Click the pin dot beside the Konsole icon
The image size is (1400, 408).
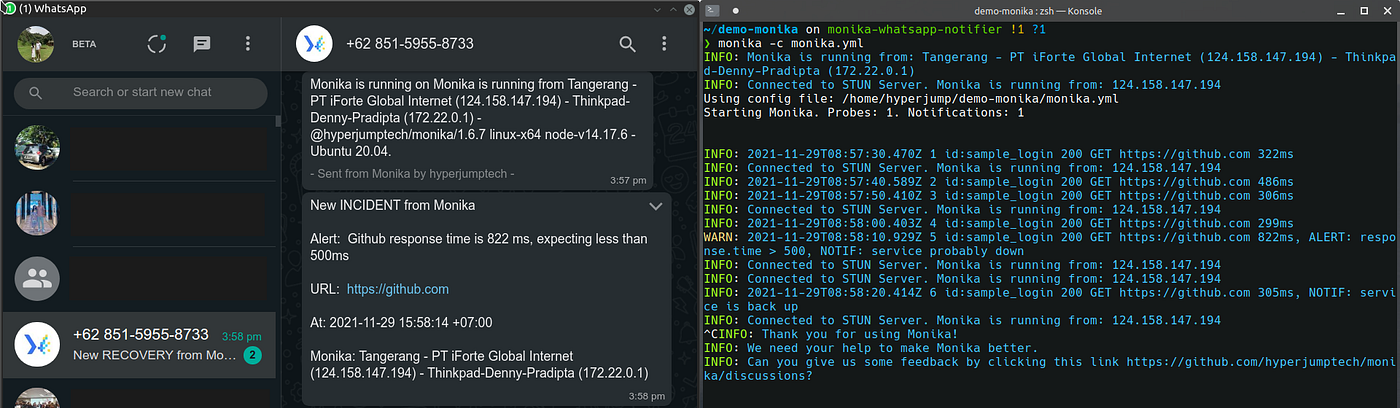pyautogui.click(x=736, y=10)
